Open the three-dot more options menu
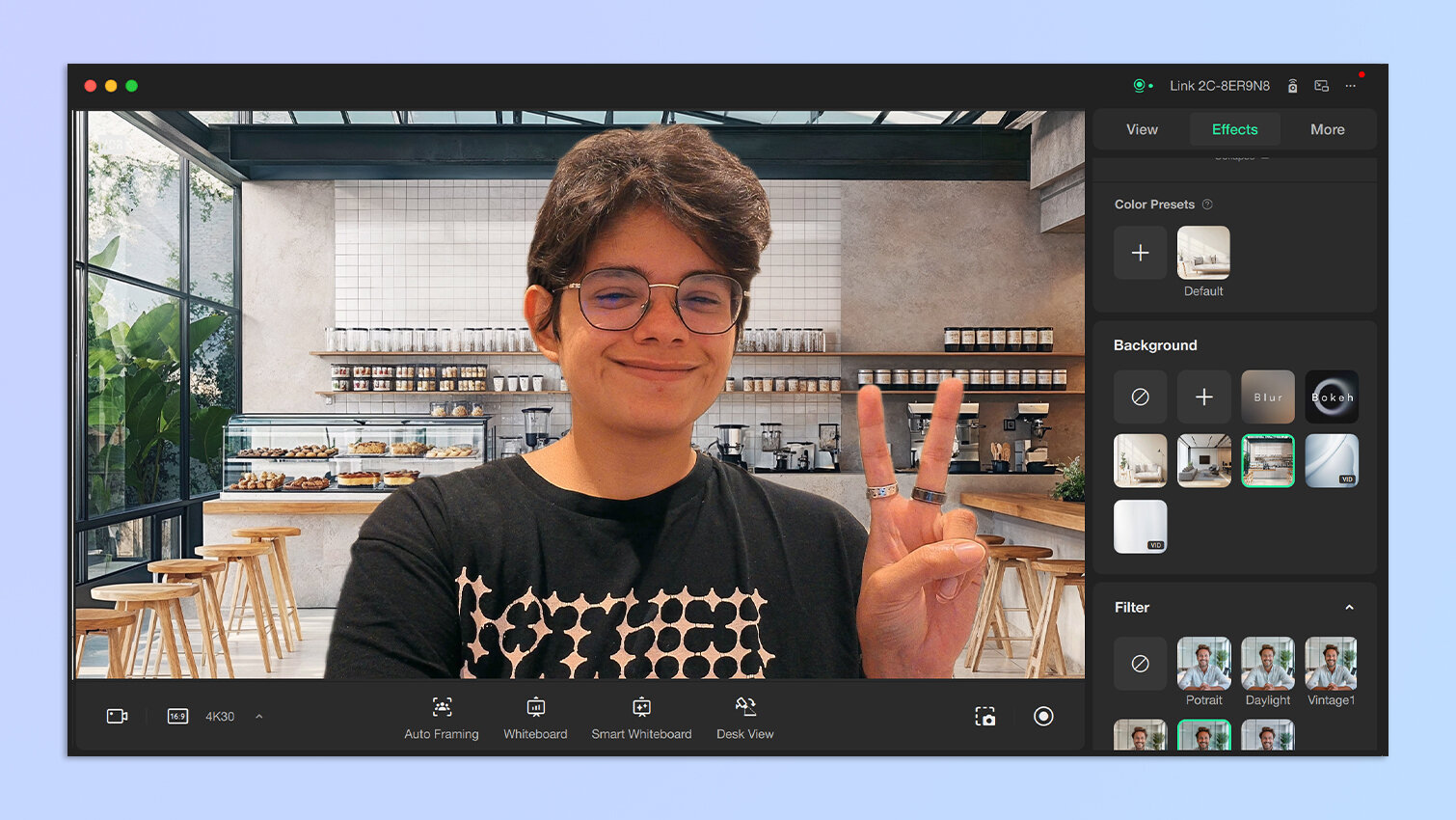This screenshot has height=820, width=1456. 1351,86
